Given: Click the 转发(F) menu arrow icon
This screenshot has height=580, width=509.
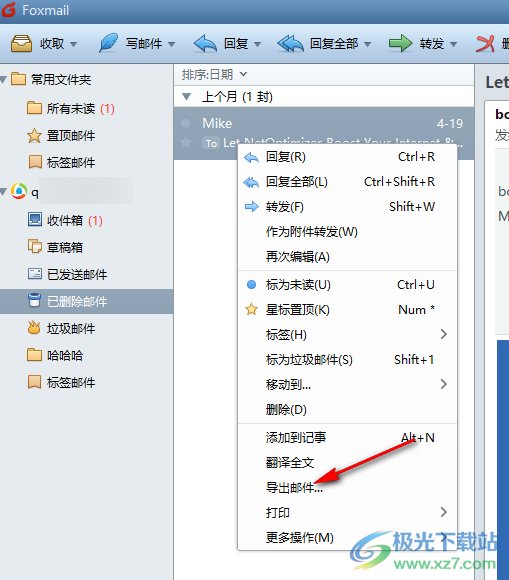Looking at the screenshot, I should coord(252,207).
